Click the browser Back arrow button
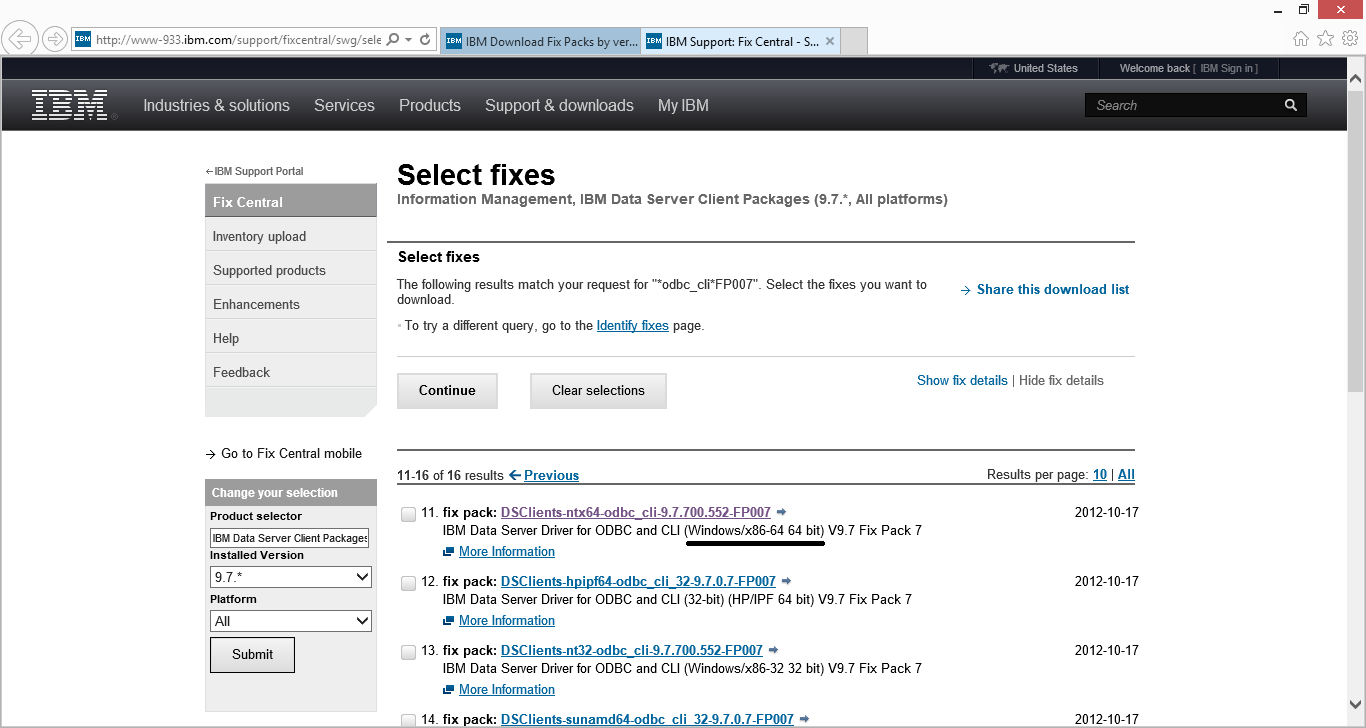Image resolution: width=1366 pixels, height=728 pixels. (20, 39)
